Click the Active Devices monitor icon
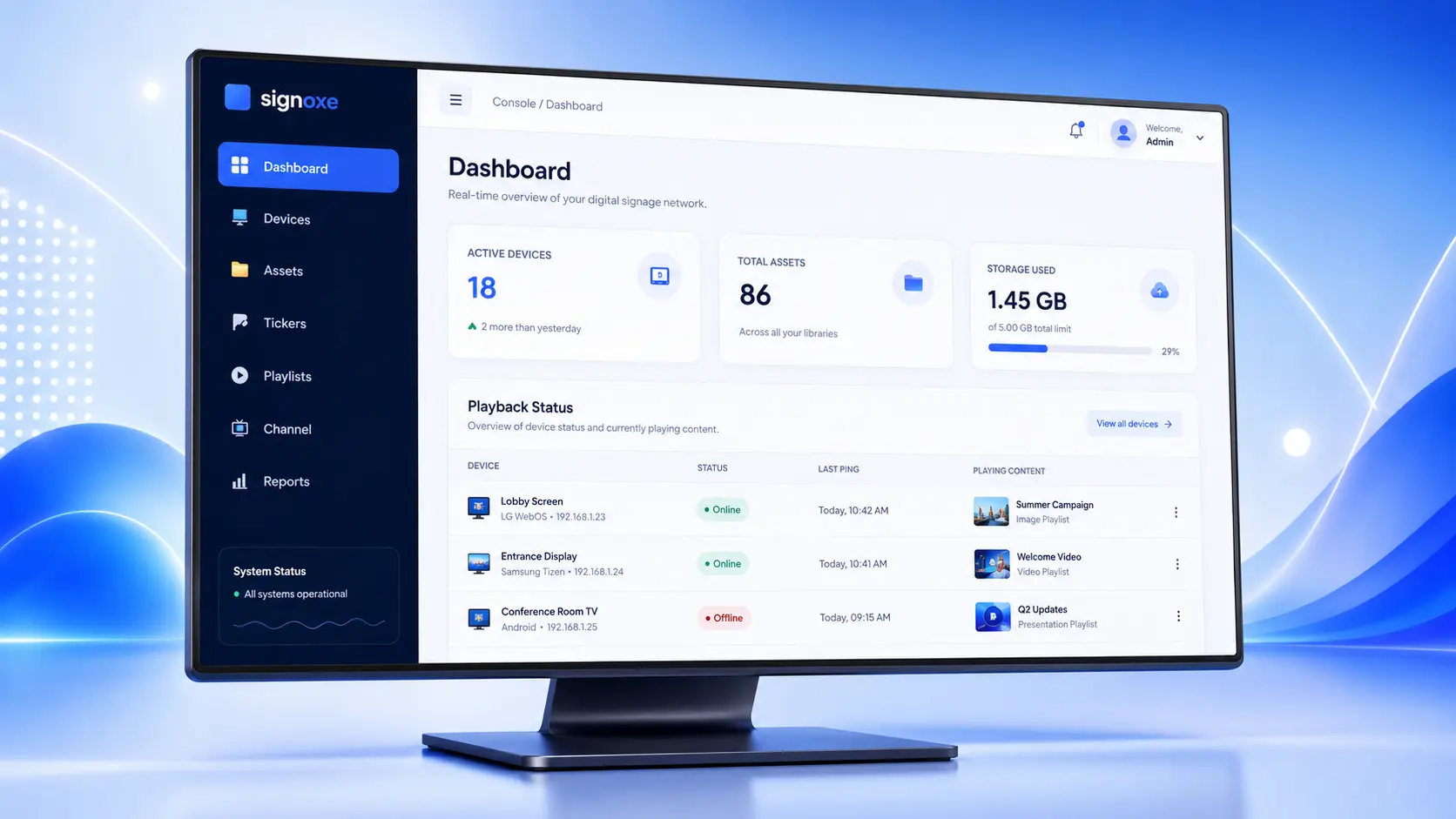The image size is (1456, 819). (659, 276)
